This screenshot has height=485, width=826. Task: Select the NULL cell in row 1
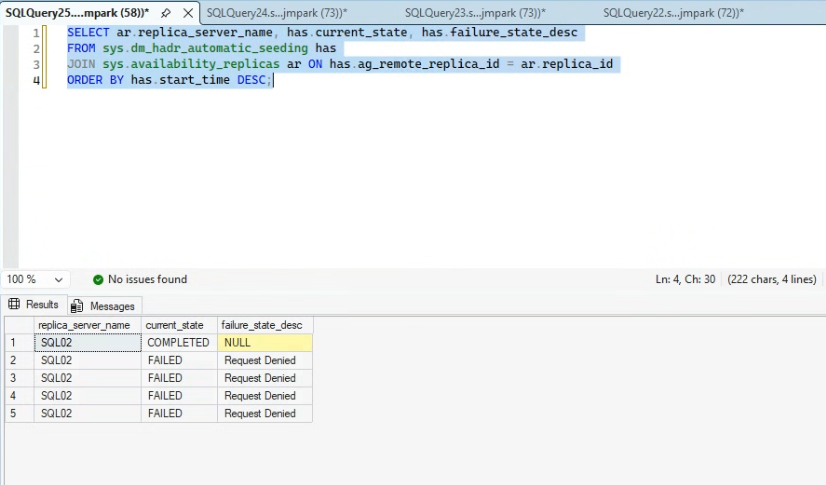click(265, 343)
